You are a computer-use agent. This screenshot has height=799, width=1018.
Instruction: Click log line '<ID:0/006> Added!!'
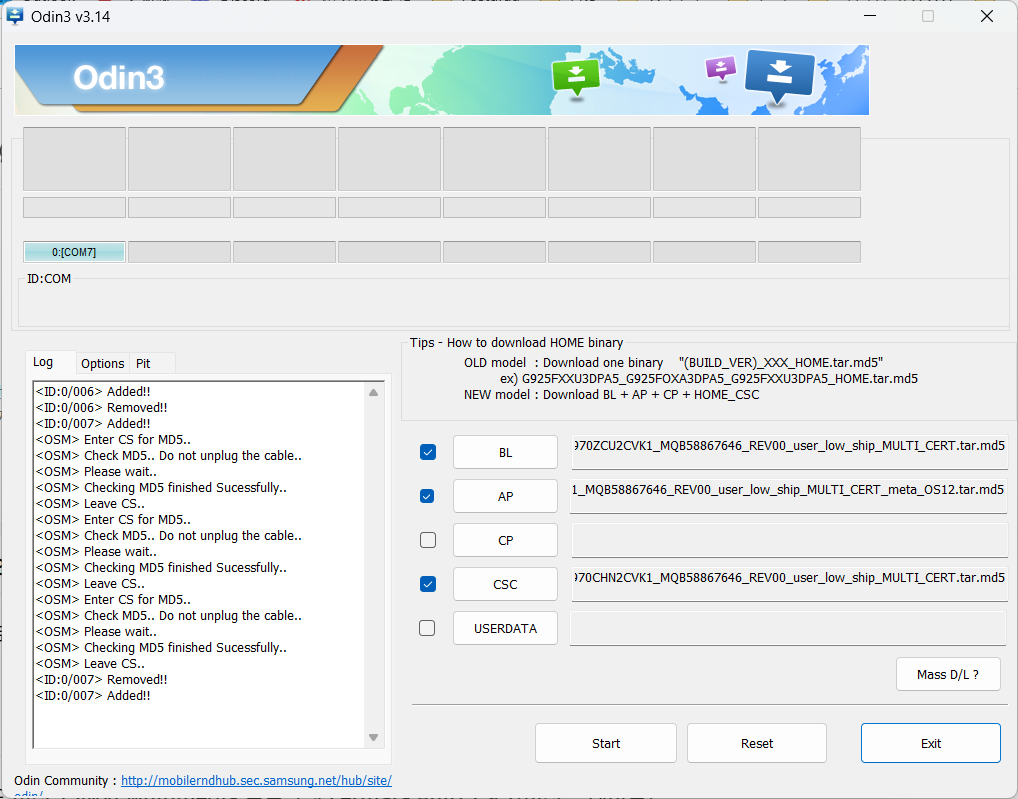tap(93, 391)
